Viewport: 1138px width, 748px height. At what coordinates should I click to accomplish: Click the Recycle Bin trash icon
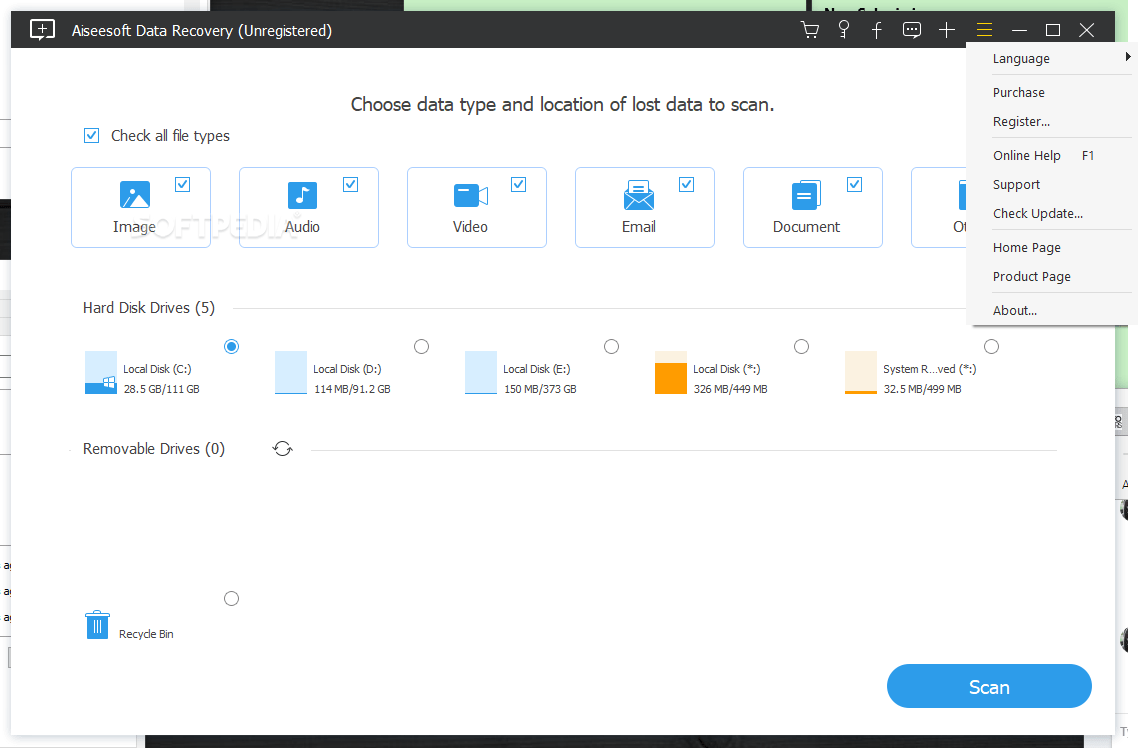97,625
